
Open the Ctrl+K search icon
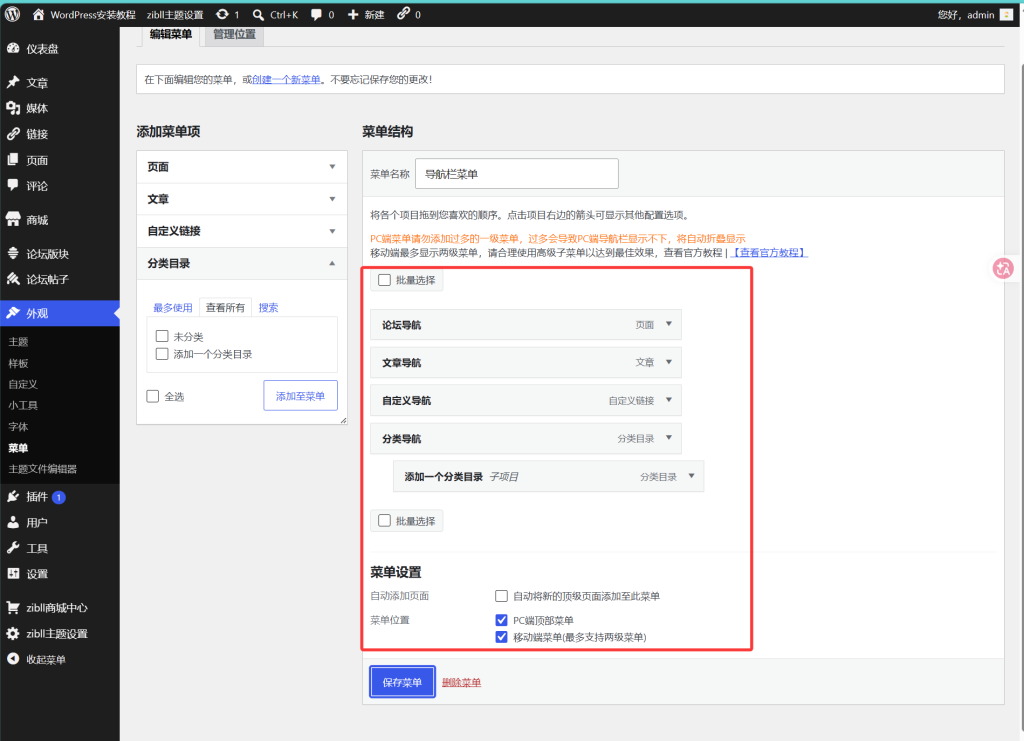tap(259, 14)
